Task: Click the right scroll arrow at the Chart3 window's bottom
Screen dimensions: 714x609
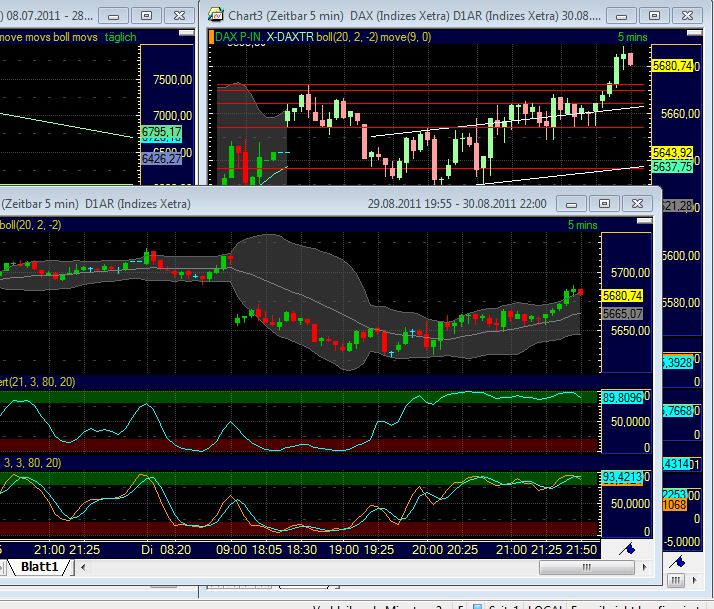Action: pos(694,580)
